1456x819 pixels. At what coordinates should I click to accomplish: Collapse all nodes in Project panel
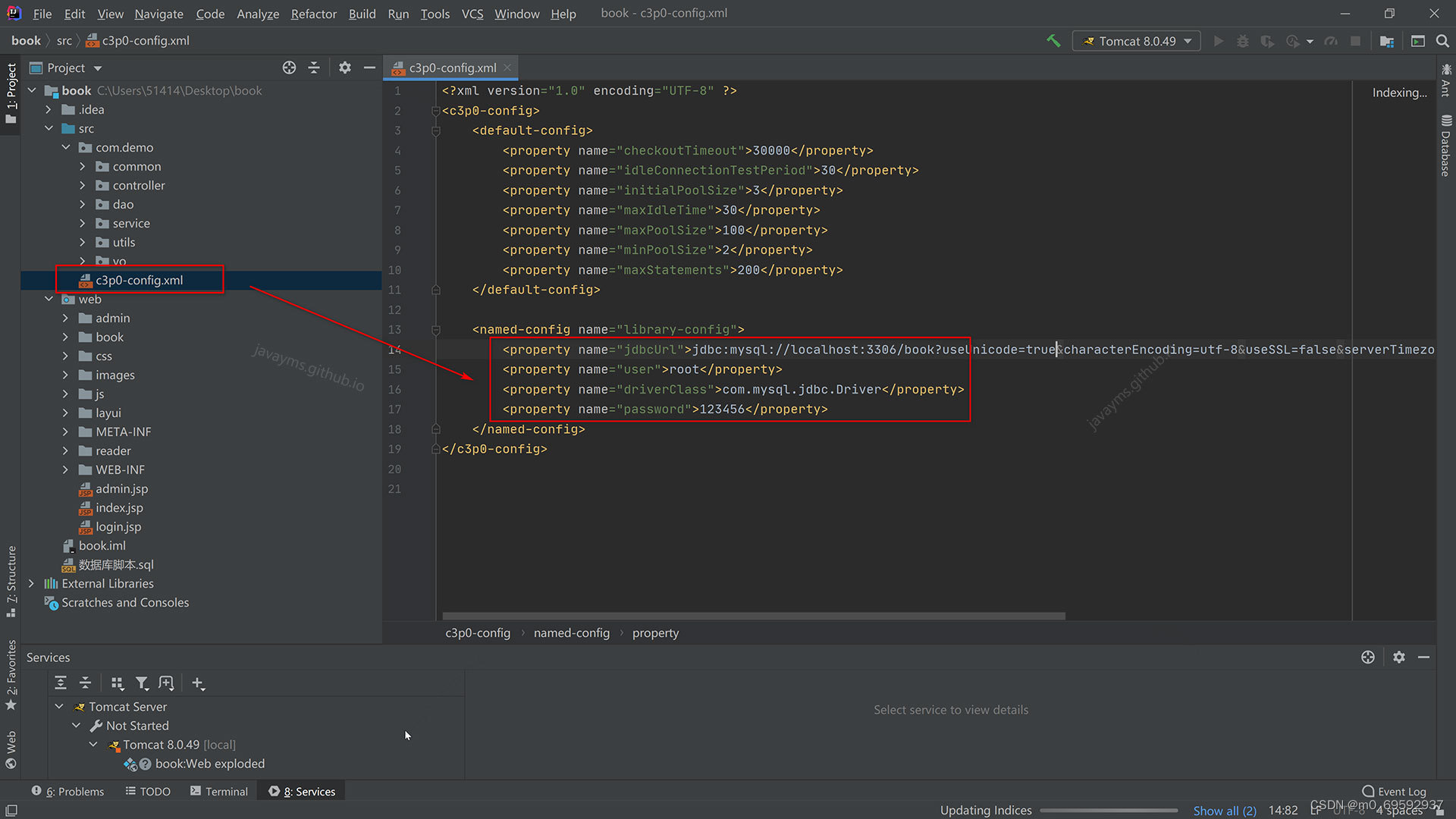314,67
